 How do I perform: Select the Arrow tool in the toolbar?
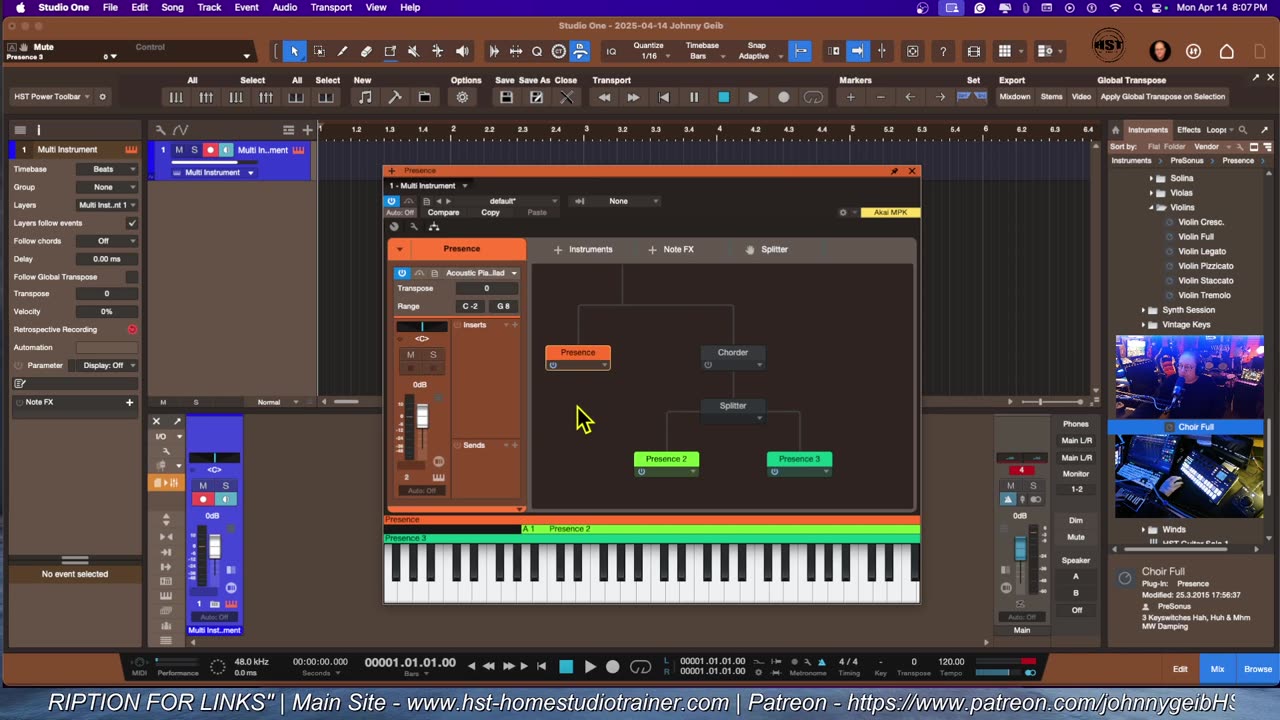pos(294,51)
